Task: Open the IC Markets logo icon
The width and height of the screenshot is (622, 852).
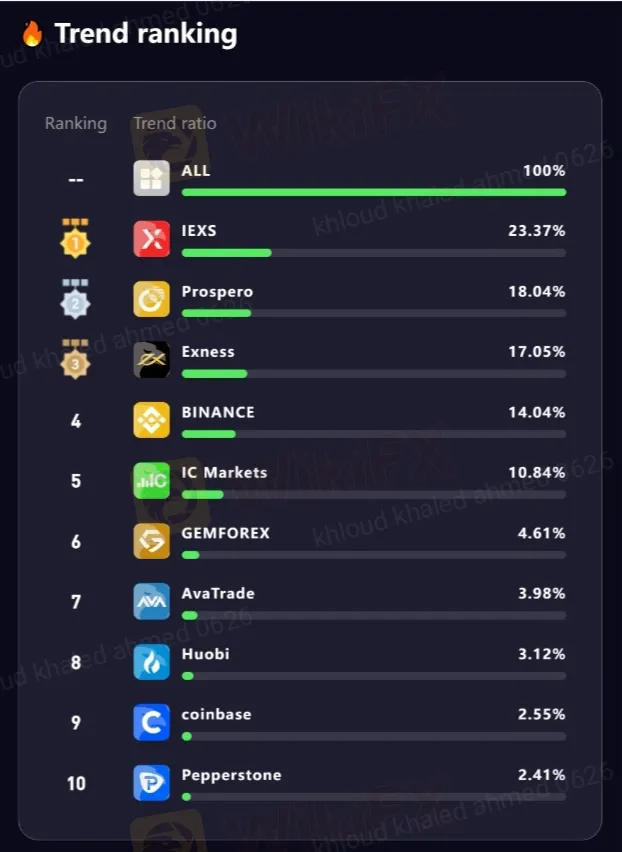Action: pos(151,480)
